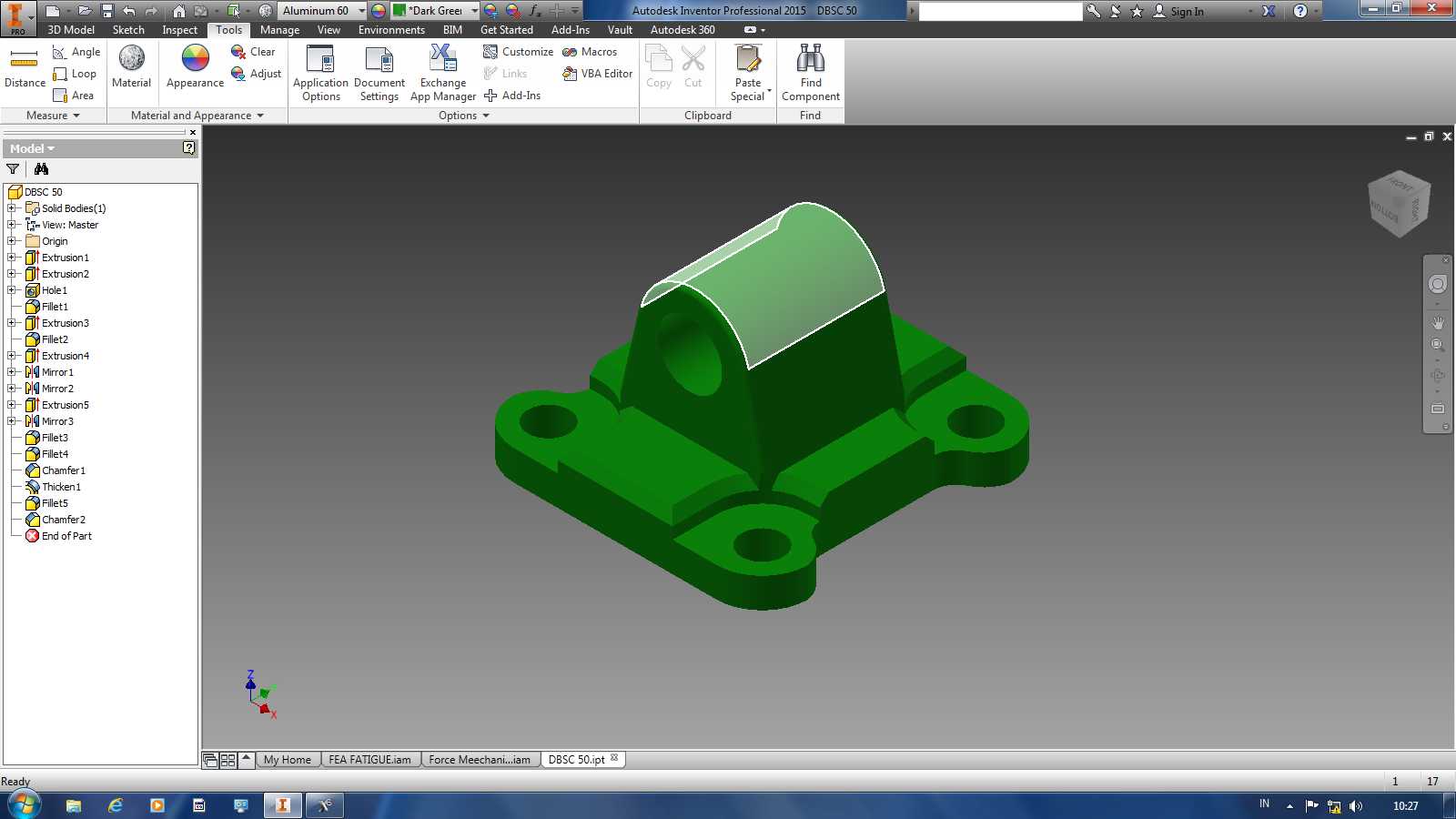Open the ribbon Add-Ins manager
The height and width of the screenshot is (819, 1456).
[x=511, y=96]
